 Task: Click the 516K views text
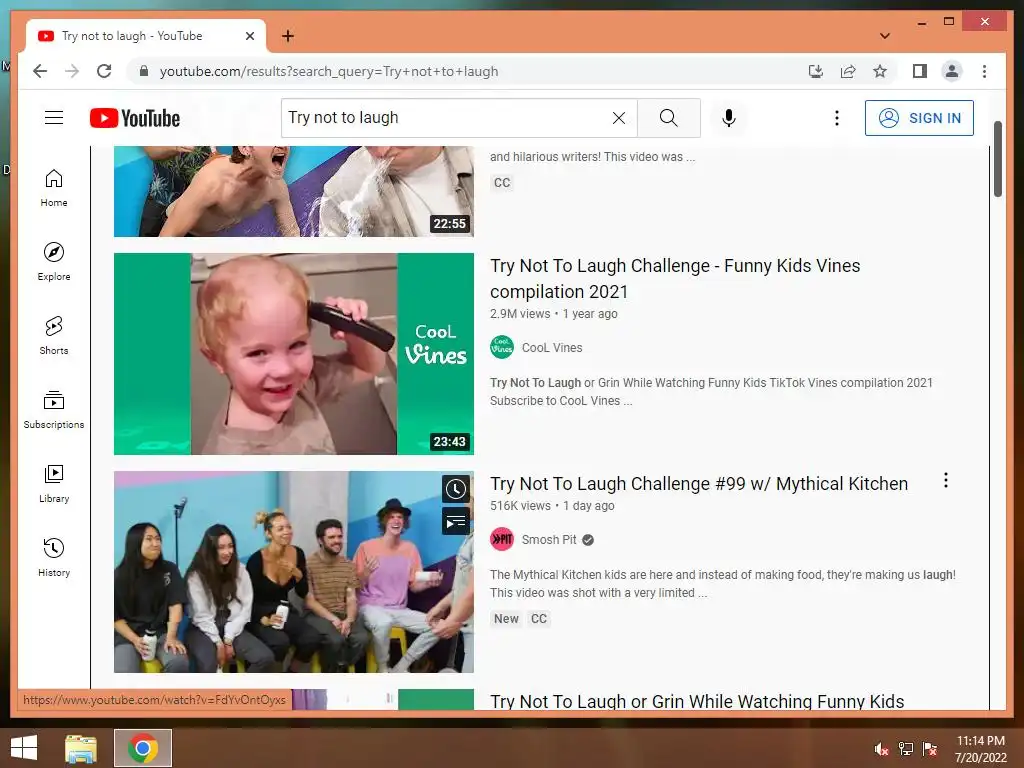click(x=520, y=505)
